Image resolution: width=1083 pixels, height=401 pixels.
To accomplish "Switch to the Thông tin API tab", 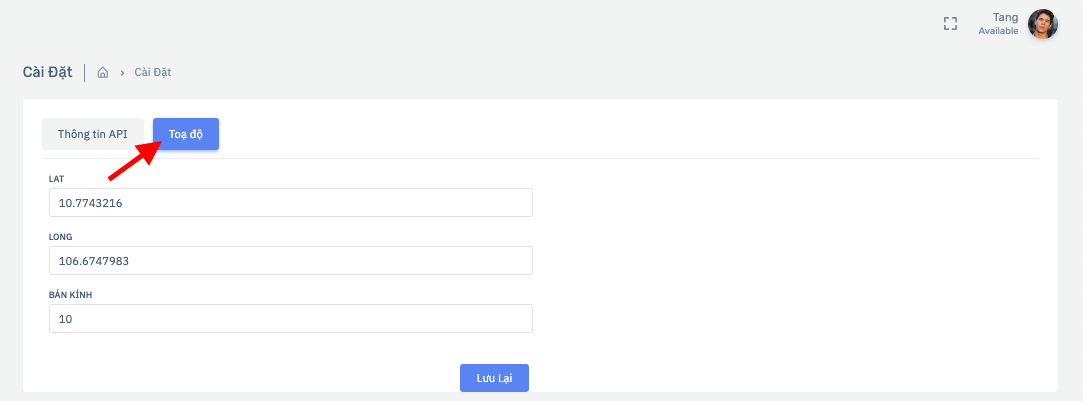I will pos(93,134).
